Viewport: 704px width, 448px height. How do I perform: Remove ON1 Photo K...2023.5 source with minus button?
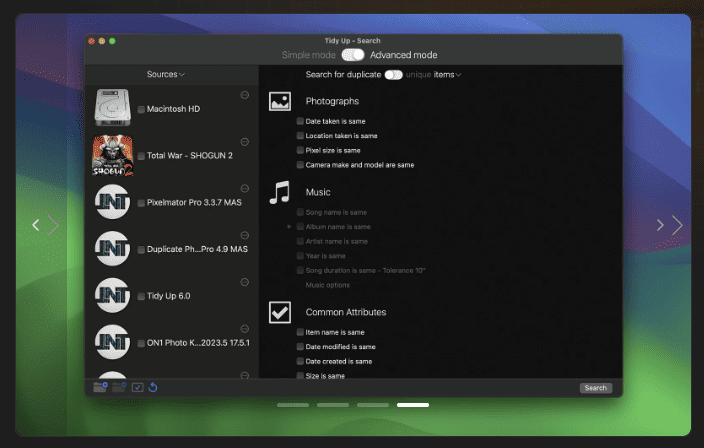click(245, 329)
